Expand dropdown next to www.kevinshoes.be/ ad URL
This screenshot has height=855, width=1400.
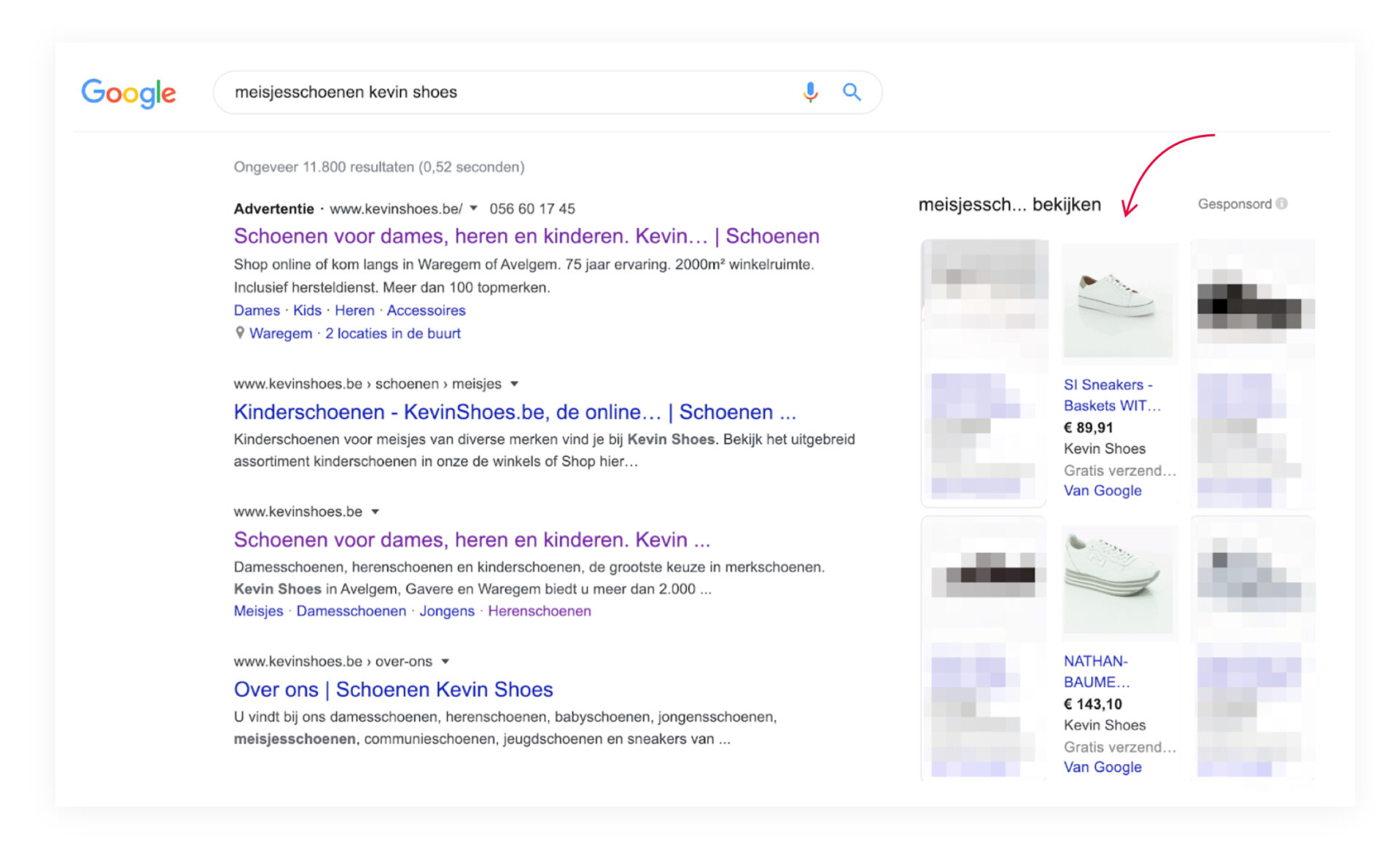click(x=473, y=208)
